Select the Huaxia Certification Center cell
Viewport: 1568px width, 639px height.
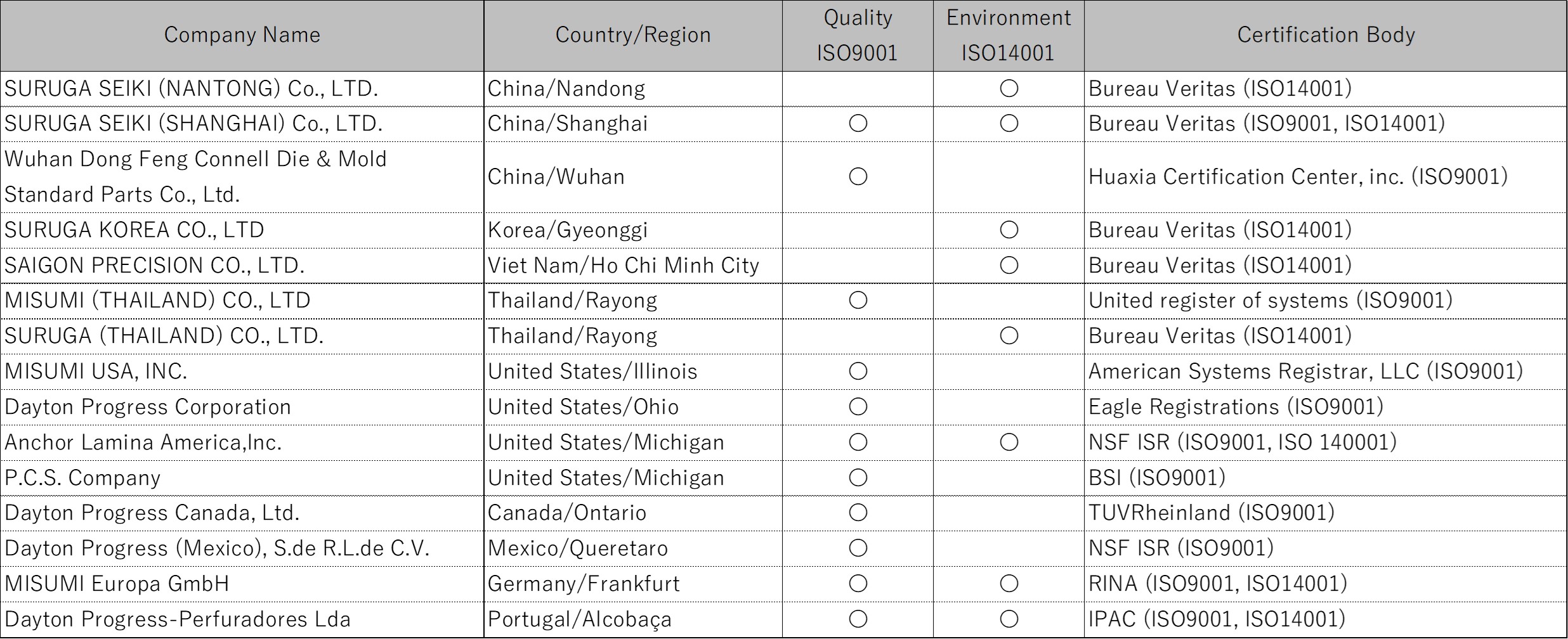click(1326, 177)
